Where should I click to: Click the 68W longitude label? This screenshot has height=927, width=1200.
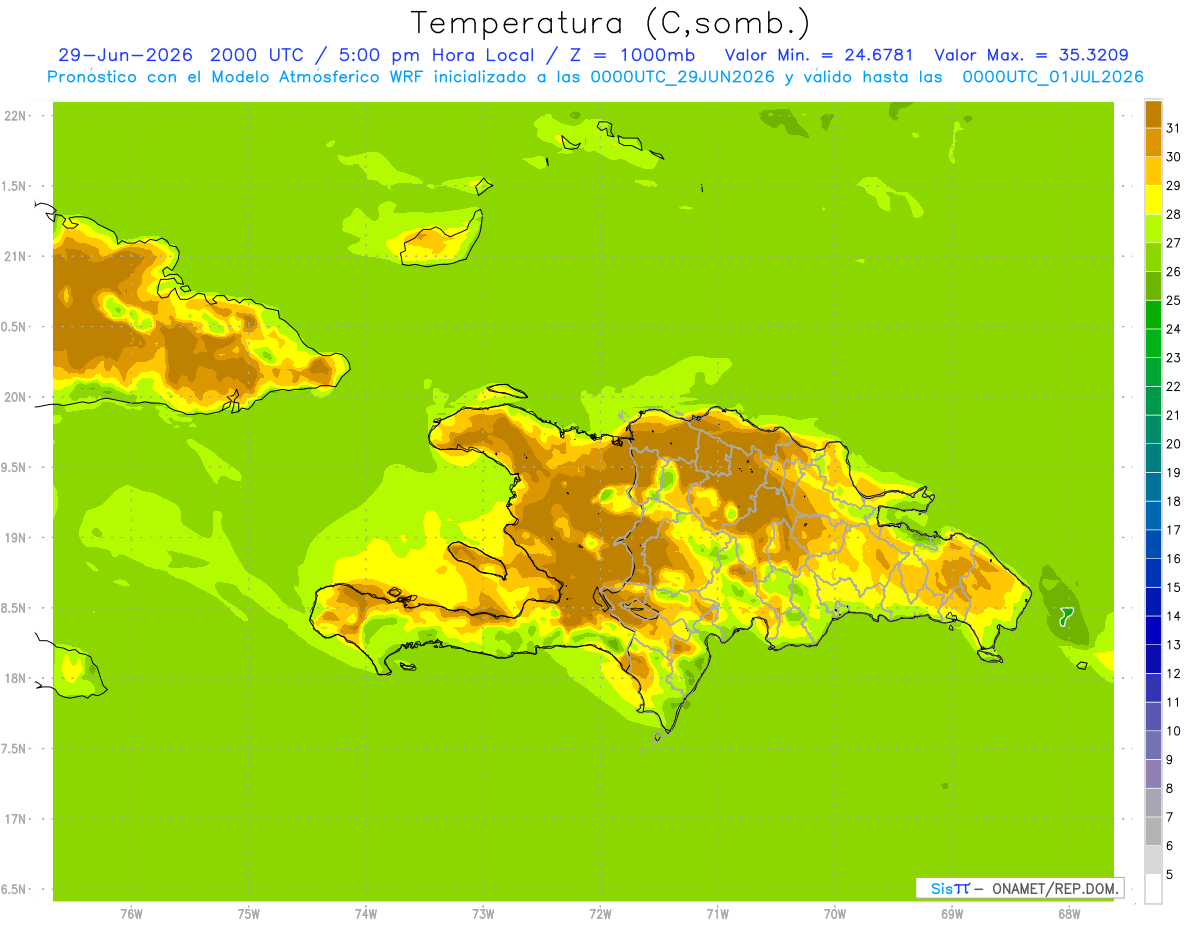coord(1069,914)
